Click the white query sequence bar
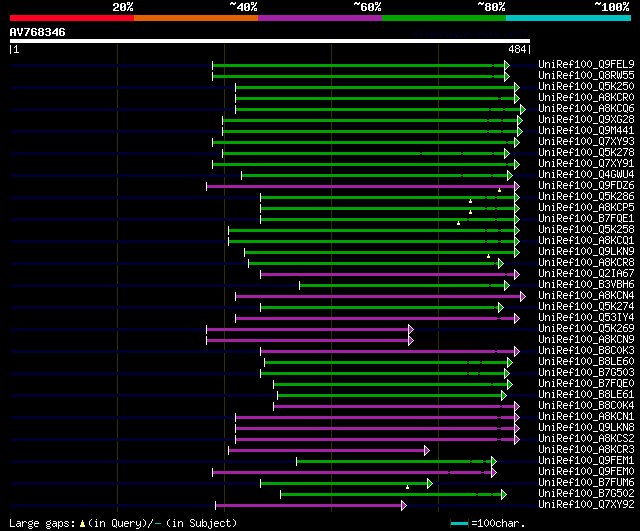Screen dimensions: 640x531 [270, 41]
